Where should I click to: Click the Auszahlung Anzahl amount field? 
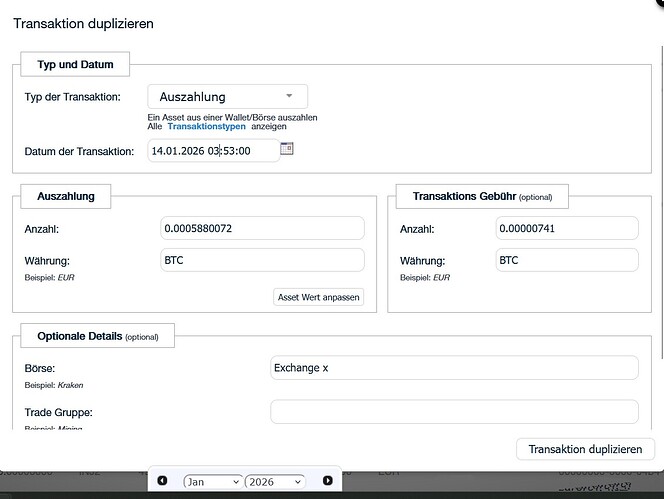tap(262, 229)
